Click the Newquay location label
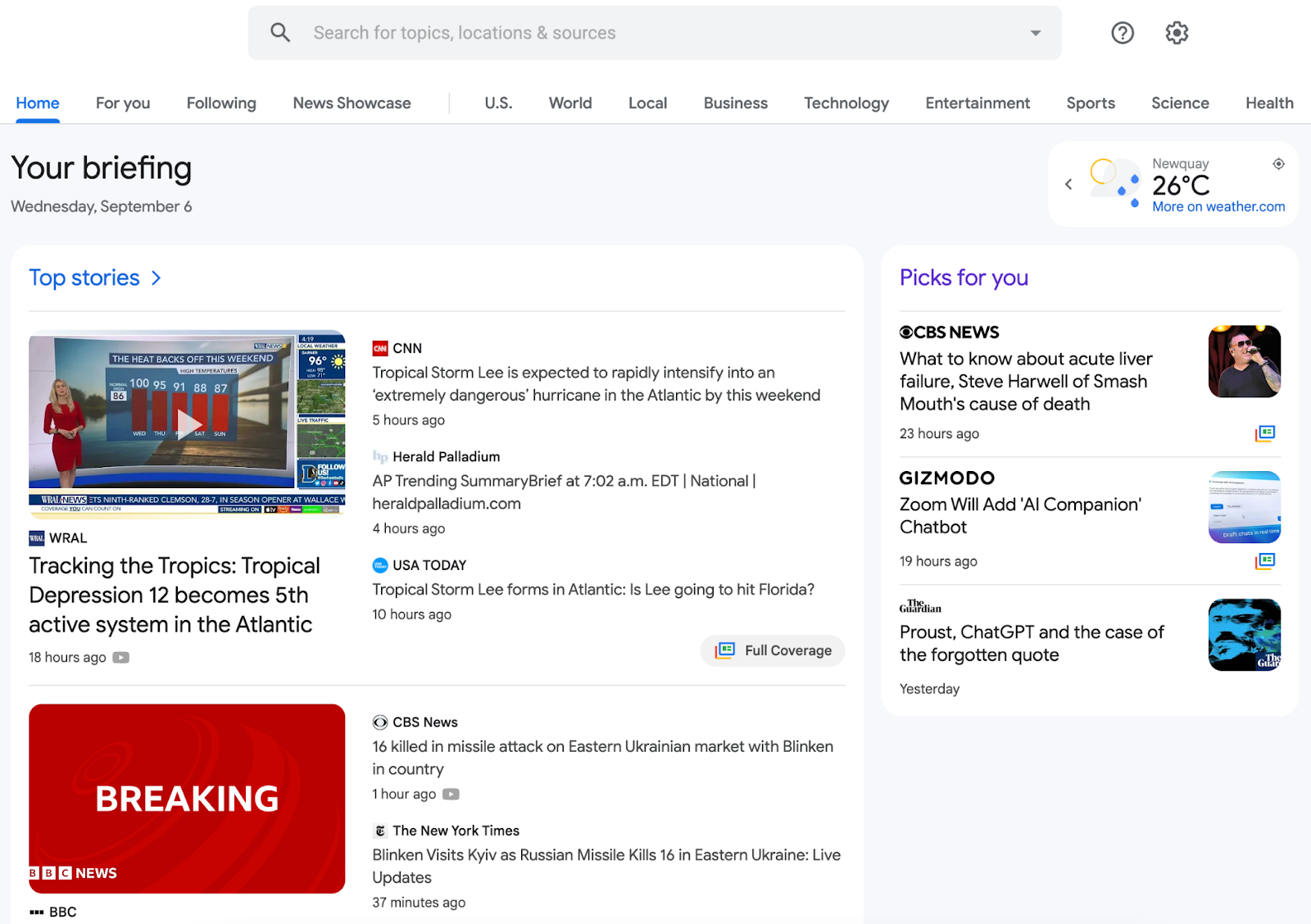 (1181, 164)
